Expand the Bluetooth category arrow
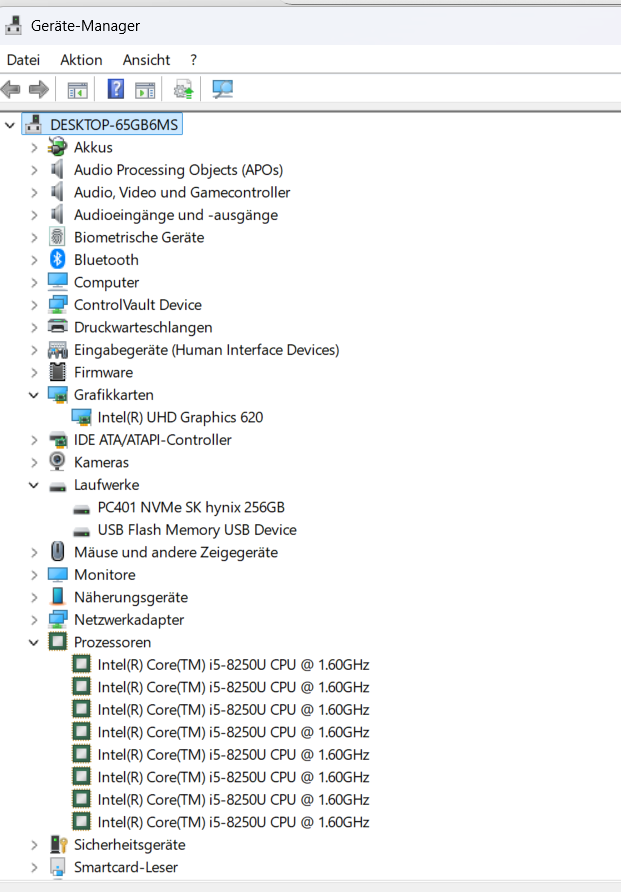 coord(34,260)
